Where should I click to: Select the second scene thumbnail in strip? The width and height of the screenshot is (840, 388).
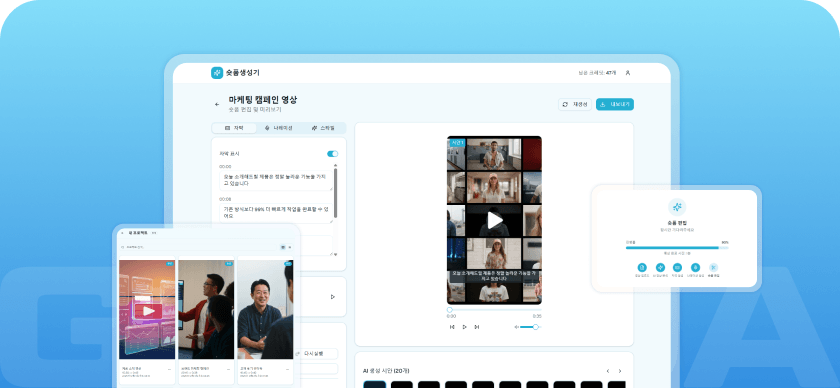(x=402, y=384)
